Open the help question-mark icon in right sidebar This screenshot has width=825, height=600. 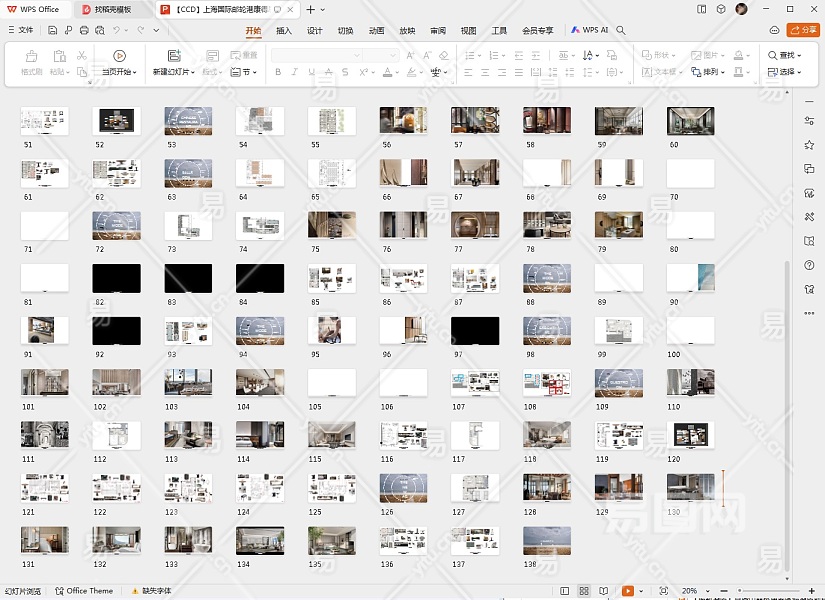pos(809,264)
